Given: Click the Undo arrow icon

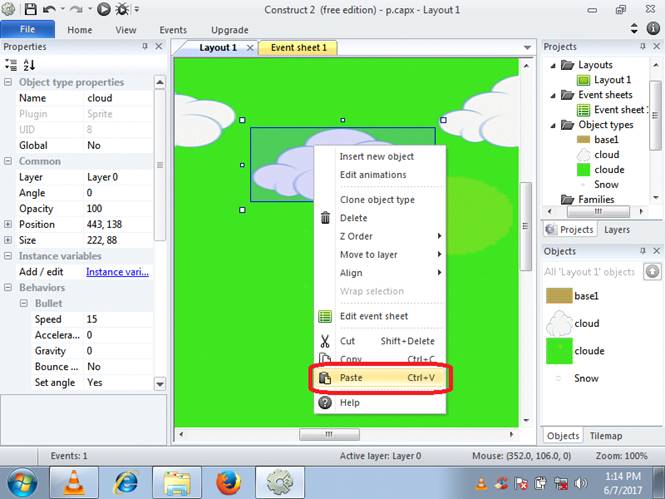Looking at the screenshot, I should (49, 9).
